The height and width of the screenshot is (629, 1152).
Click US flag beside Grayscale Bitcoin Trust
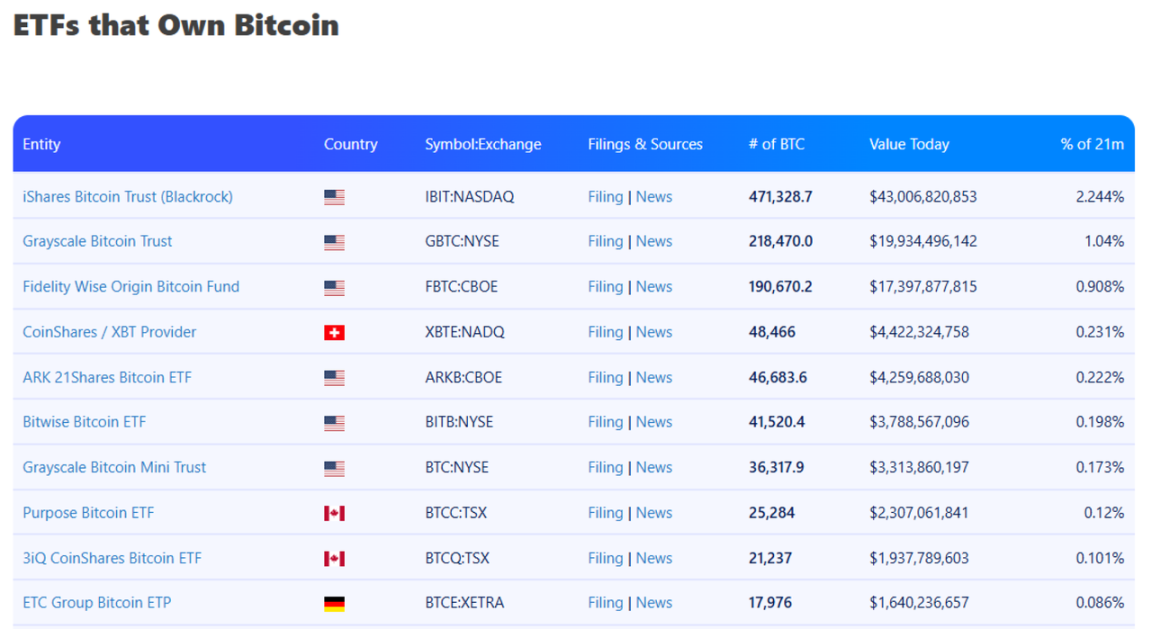point(334,242)
